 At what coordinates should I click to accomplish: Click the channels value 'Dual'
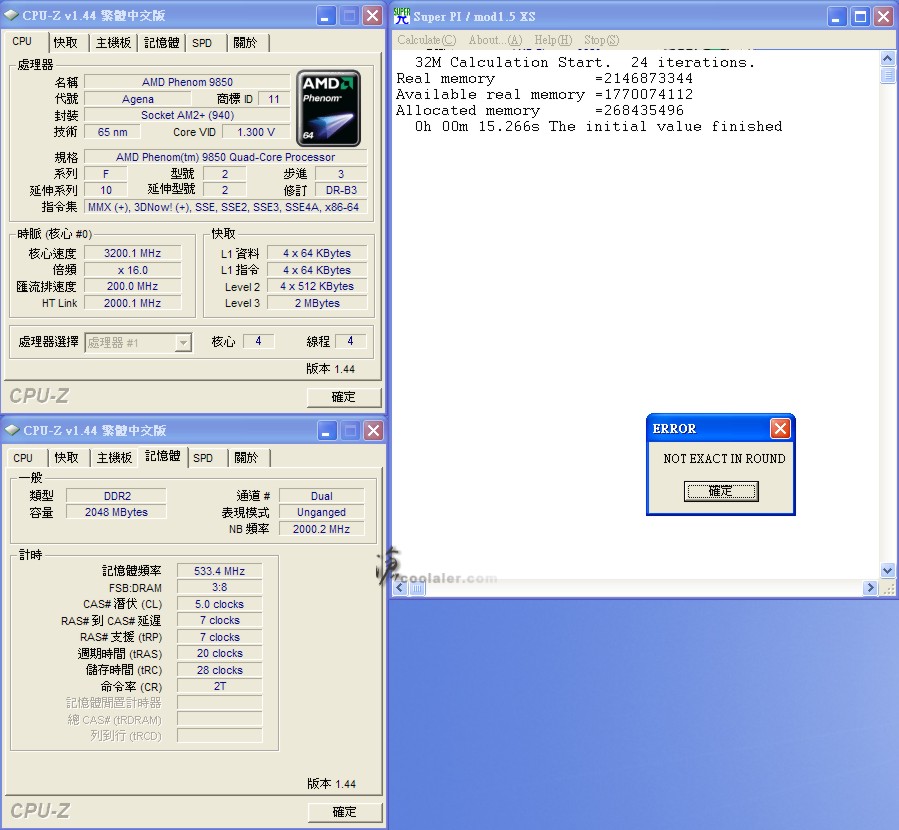[x=322, y=496]
